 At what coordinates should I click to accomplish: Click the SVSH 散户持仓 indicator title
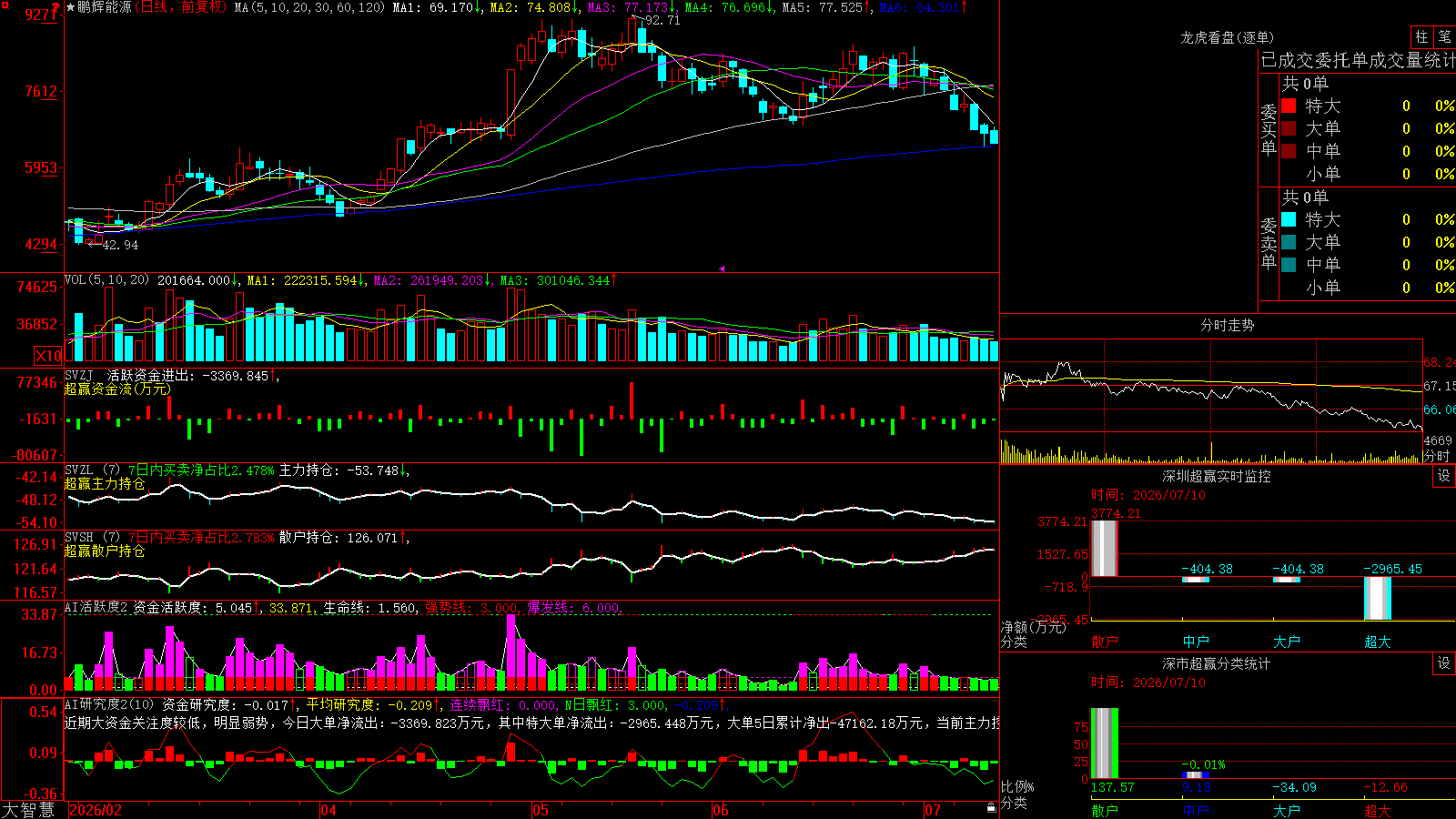pyautogui.click(x=237, y=538)
